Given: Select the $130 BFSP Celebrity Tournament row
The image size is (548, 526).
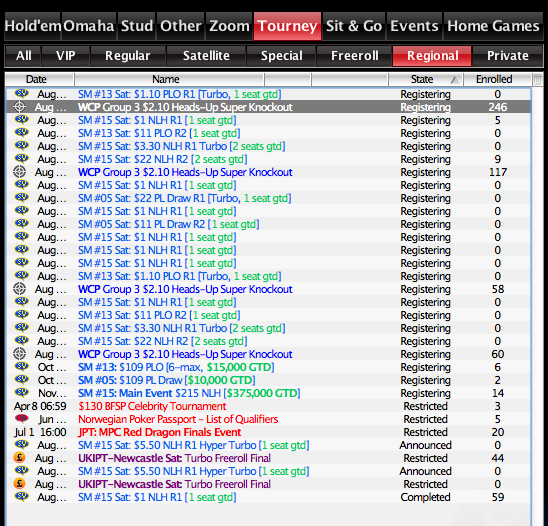Looking at the screenshot, I should tap(268, 406).
